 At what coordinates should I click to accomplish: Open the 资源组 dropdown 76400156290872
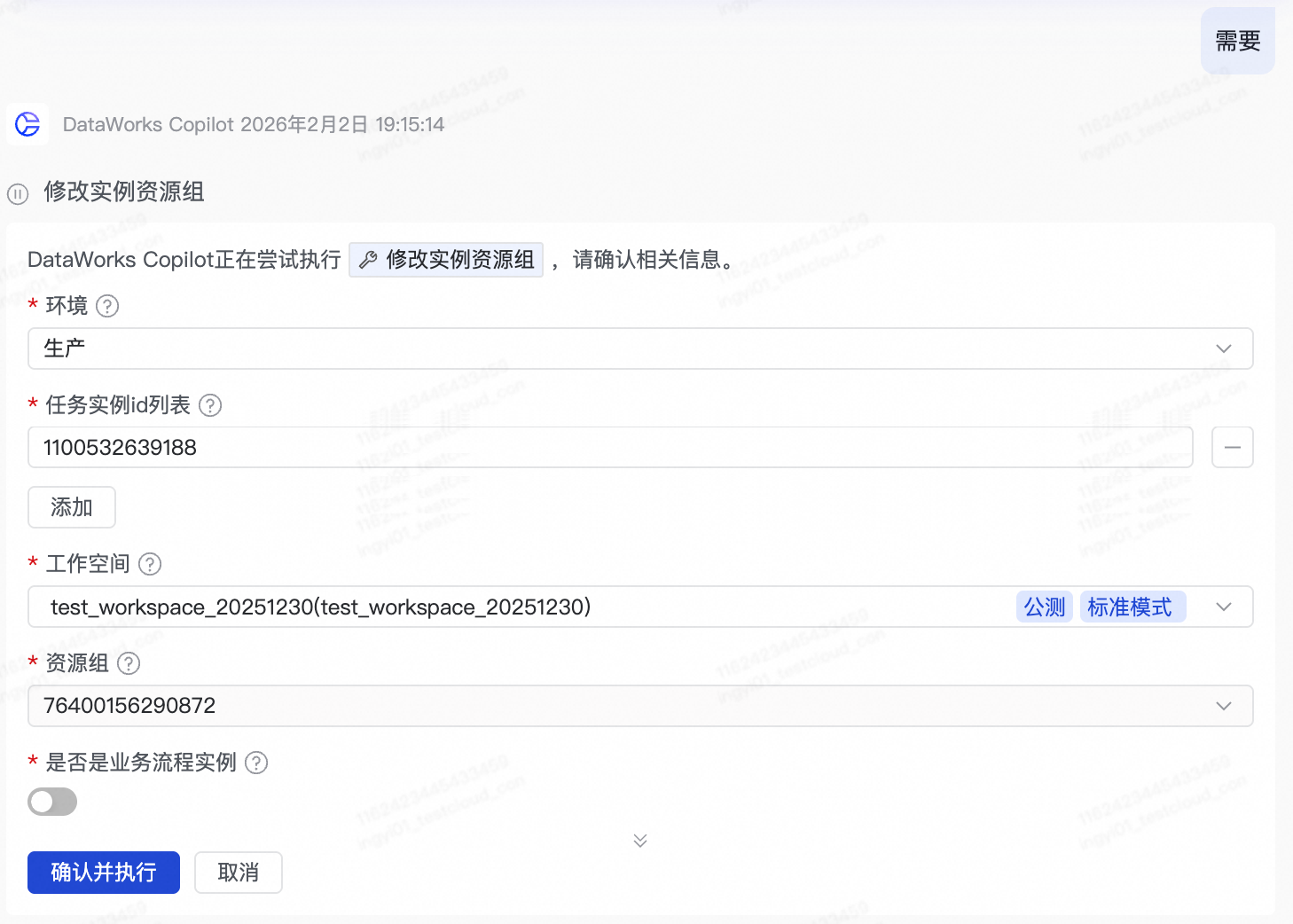coord(640,706)
